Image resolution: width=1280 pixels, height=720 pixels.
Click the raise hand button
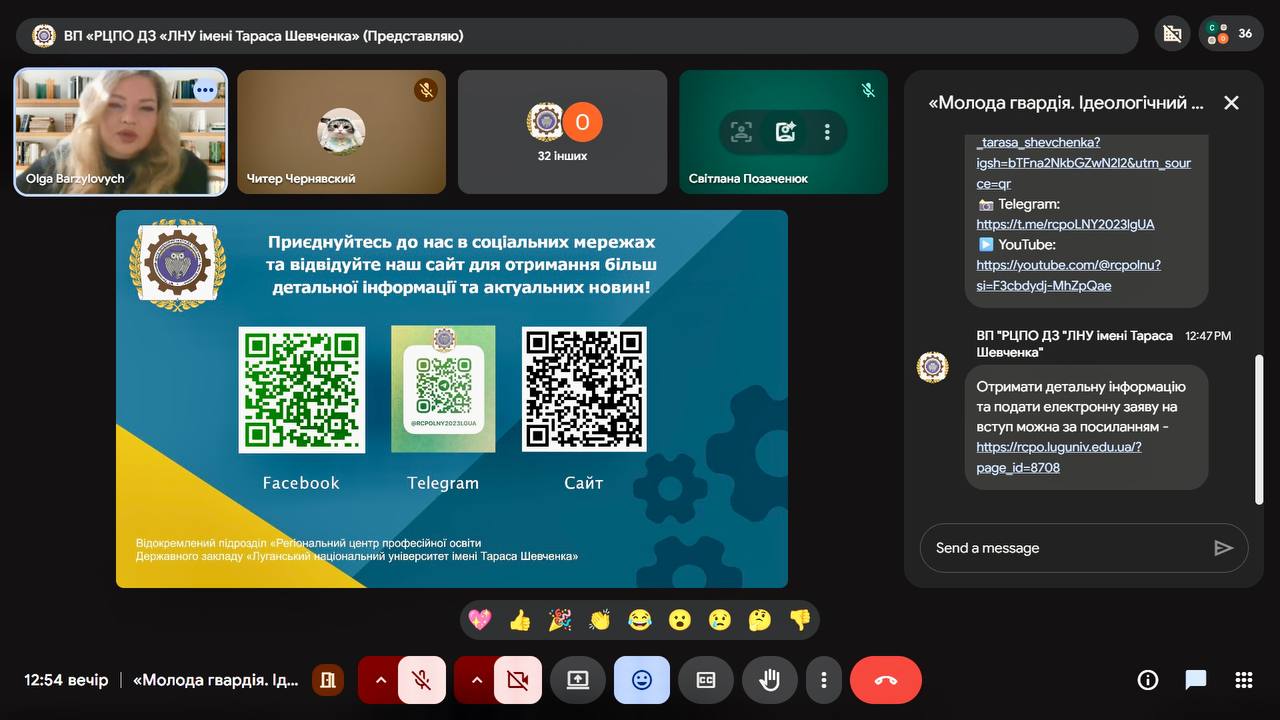pyautogui.click(x=769, y=680)
